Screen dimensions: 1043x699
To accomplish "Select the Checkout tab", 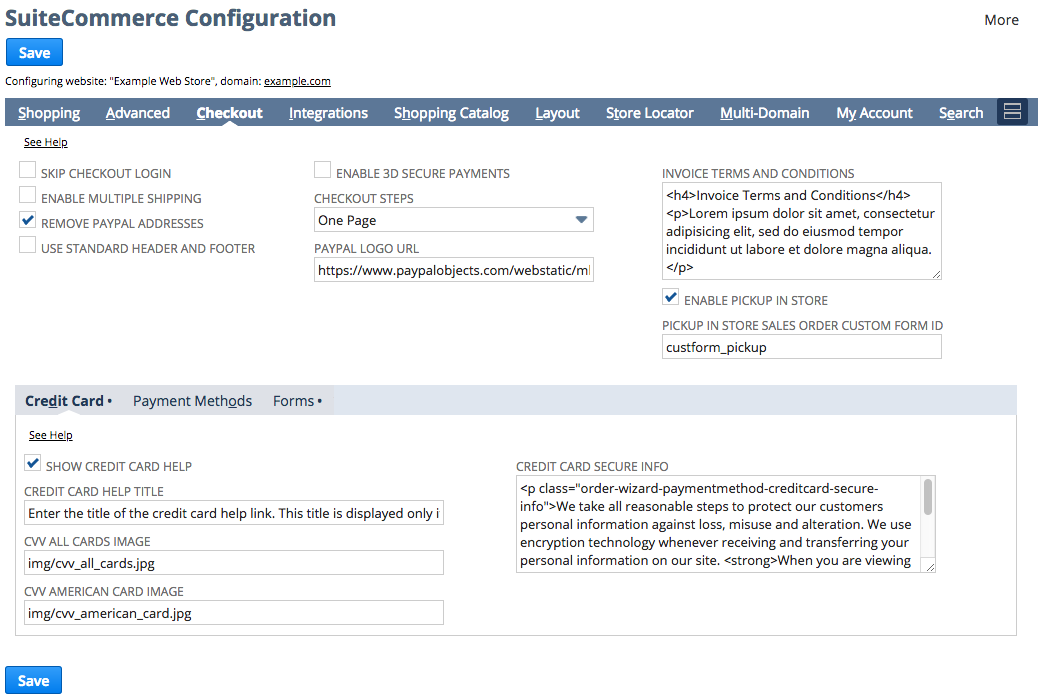I will (x=229, y=113).
